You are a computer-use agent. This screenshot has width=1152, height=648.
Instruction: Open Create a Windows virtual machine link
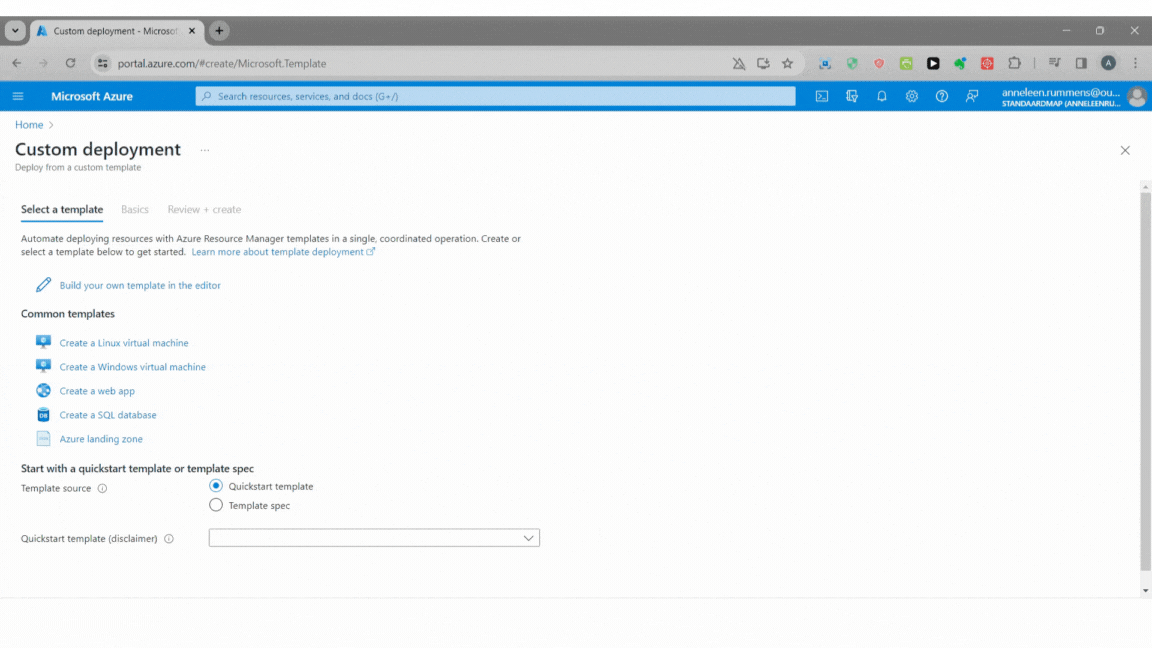pos(132,367)
